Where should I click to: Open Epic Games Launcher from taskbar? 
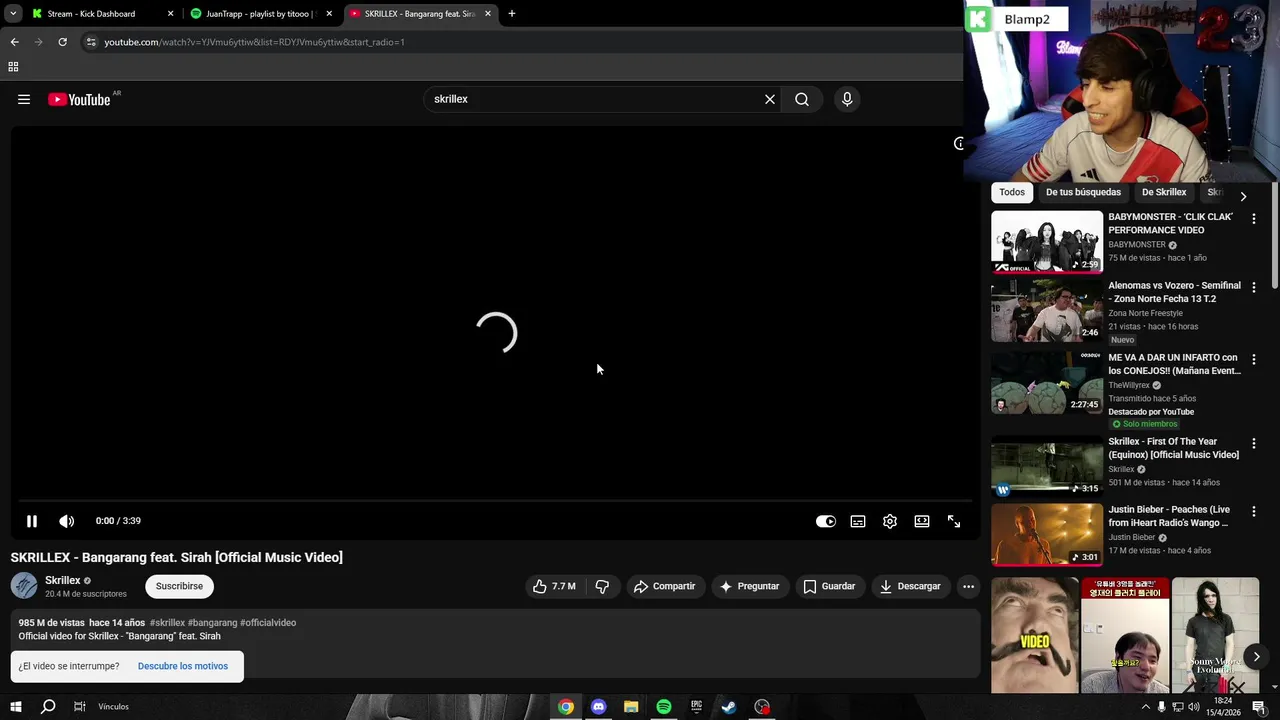[x=697, y=707]
